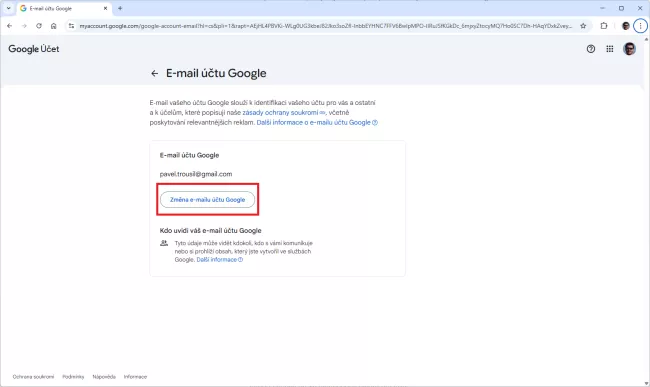Open the Chrome three-dot menu
This screenshot has height=387, width=650.
click(640, 26)
